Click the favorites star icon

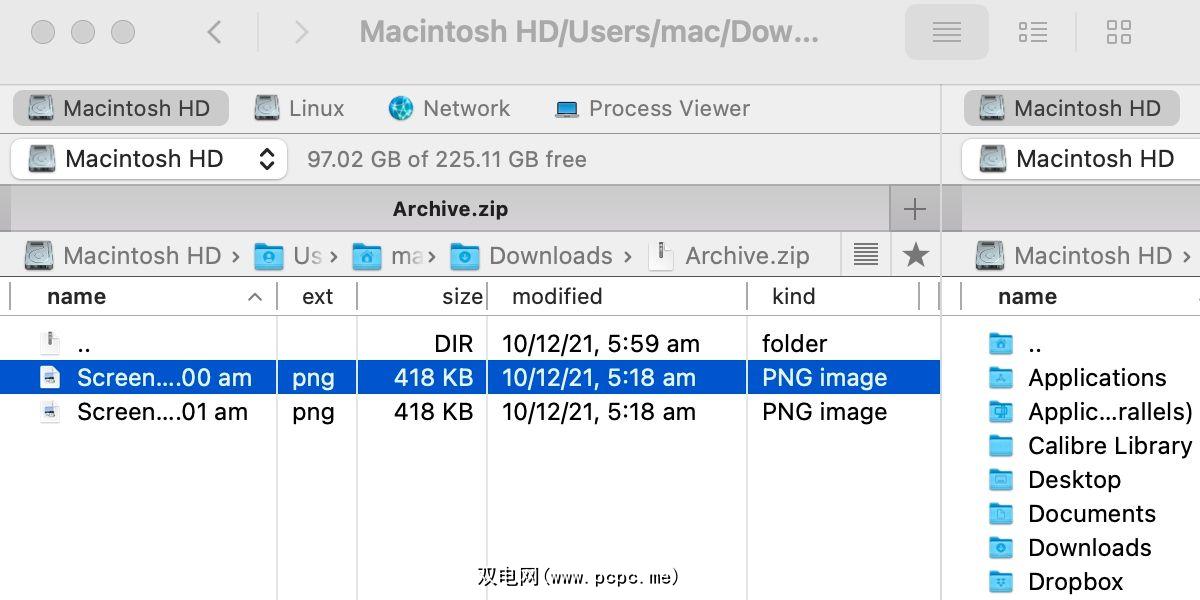pos(915,255)
